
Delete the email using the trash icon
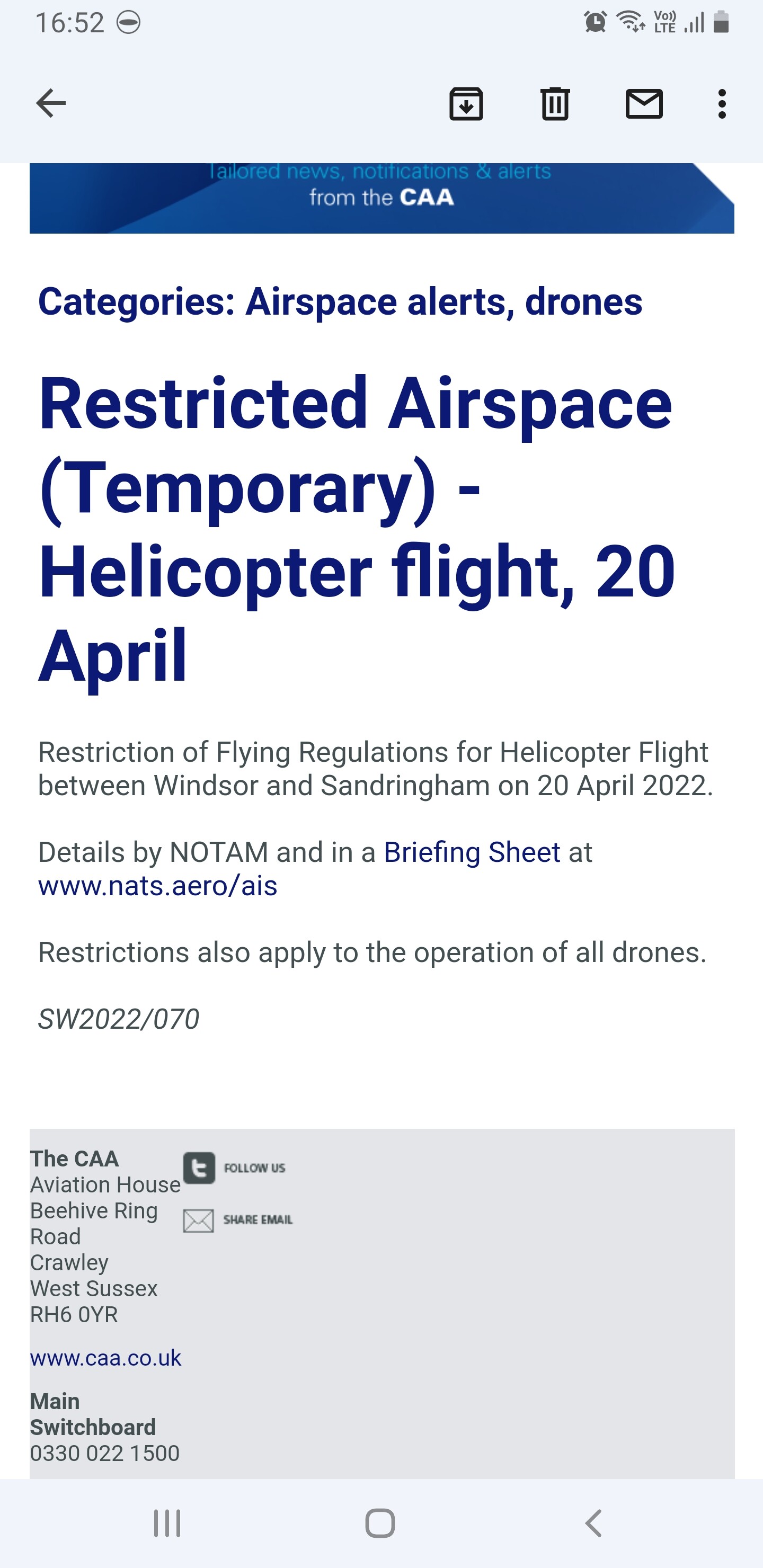555,103
